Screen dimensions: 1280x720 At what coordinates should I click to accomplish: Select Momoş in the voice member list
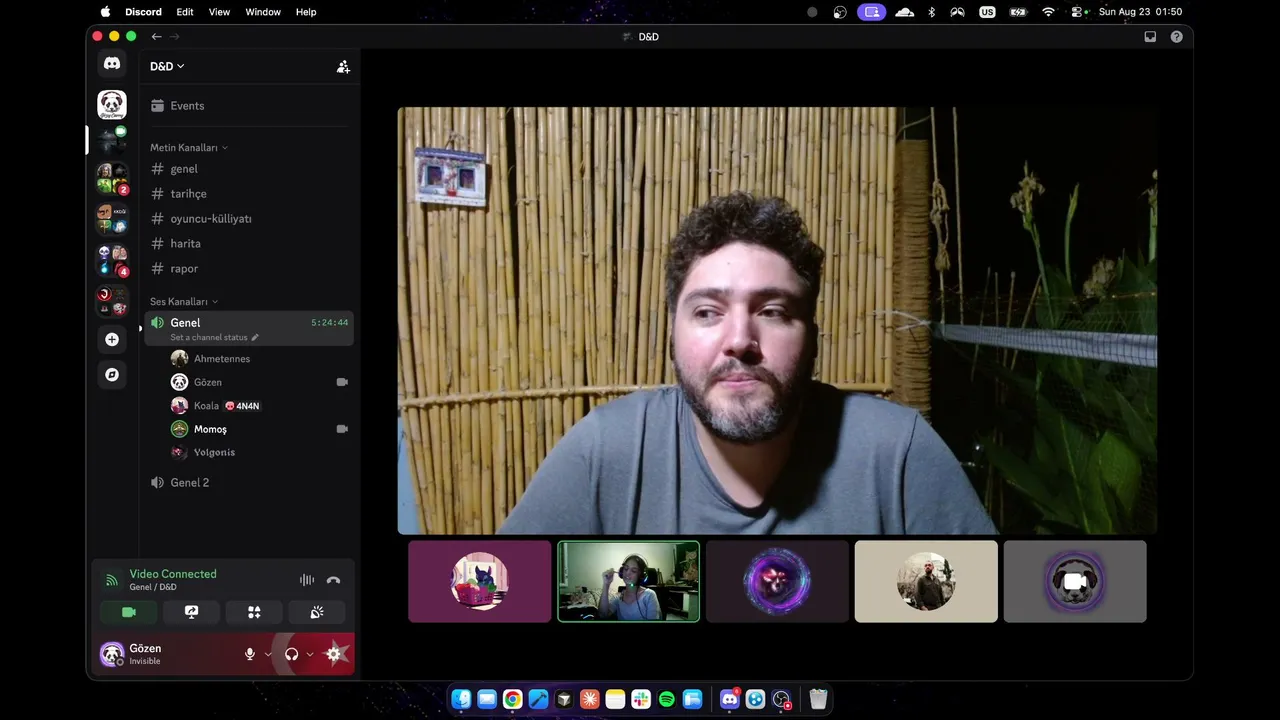tap(260, 429)
